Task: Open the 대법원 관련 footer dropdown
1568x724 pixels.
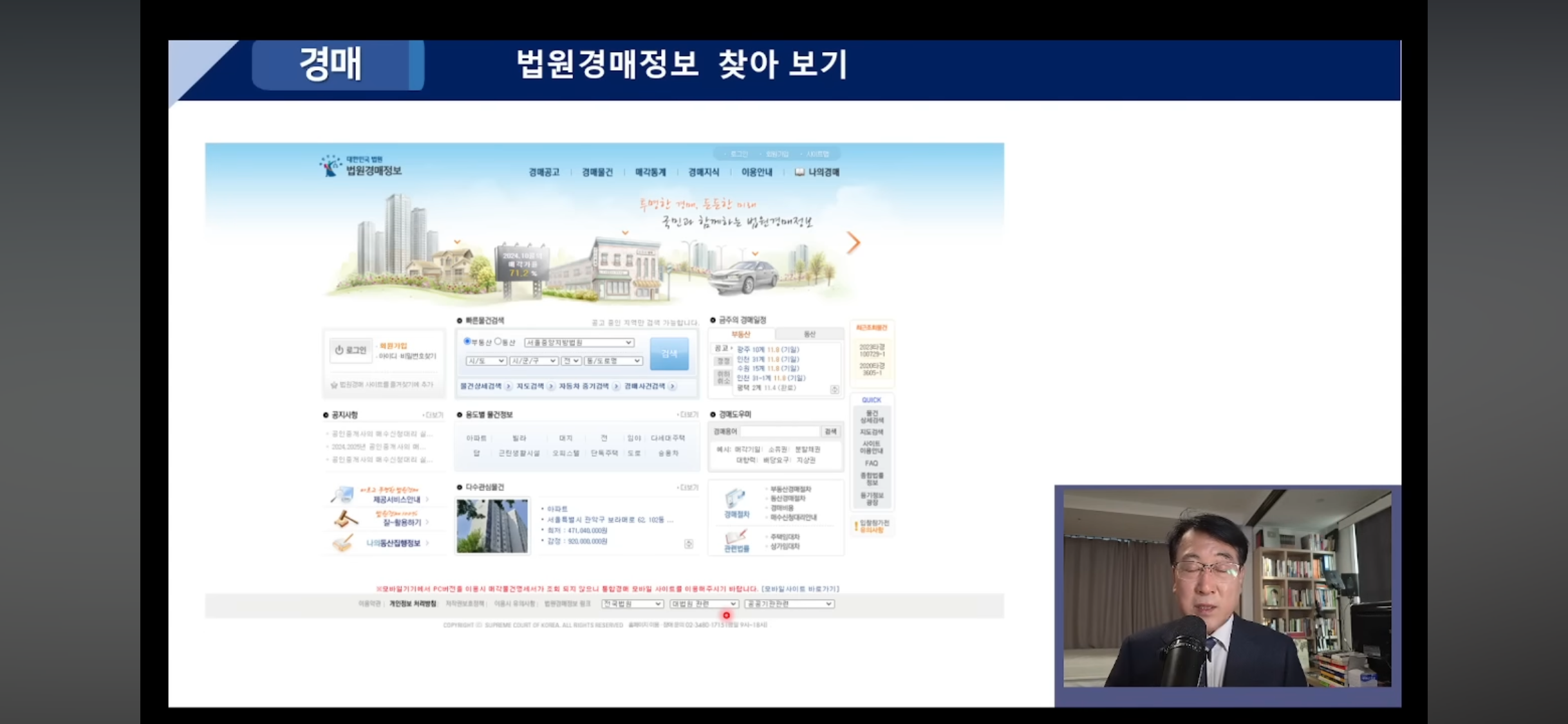Action: point(704,604)
